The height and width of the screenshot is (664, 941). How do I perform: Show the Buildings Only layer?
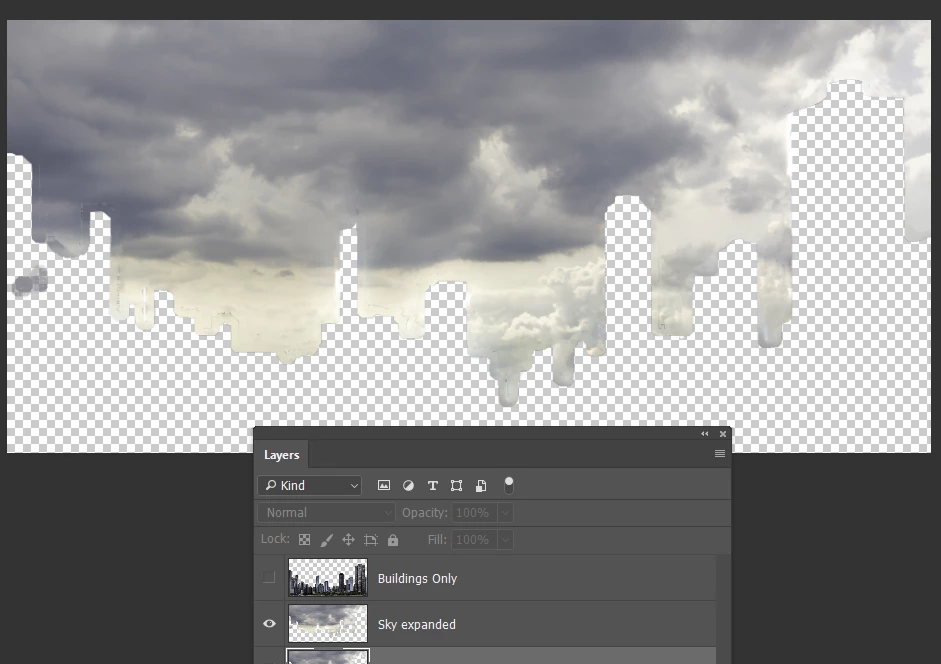point(269,578)
